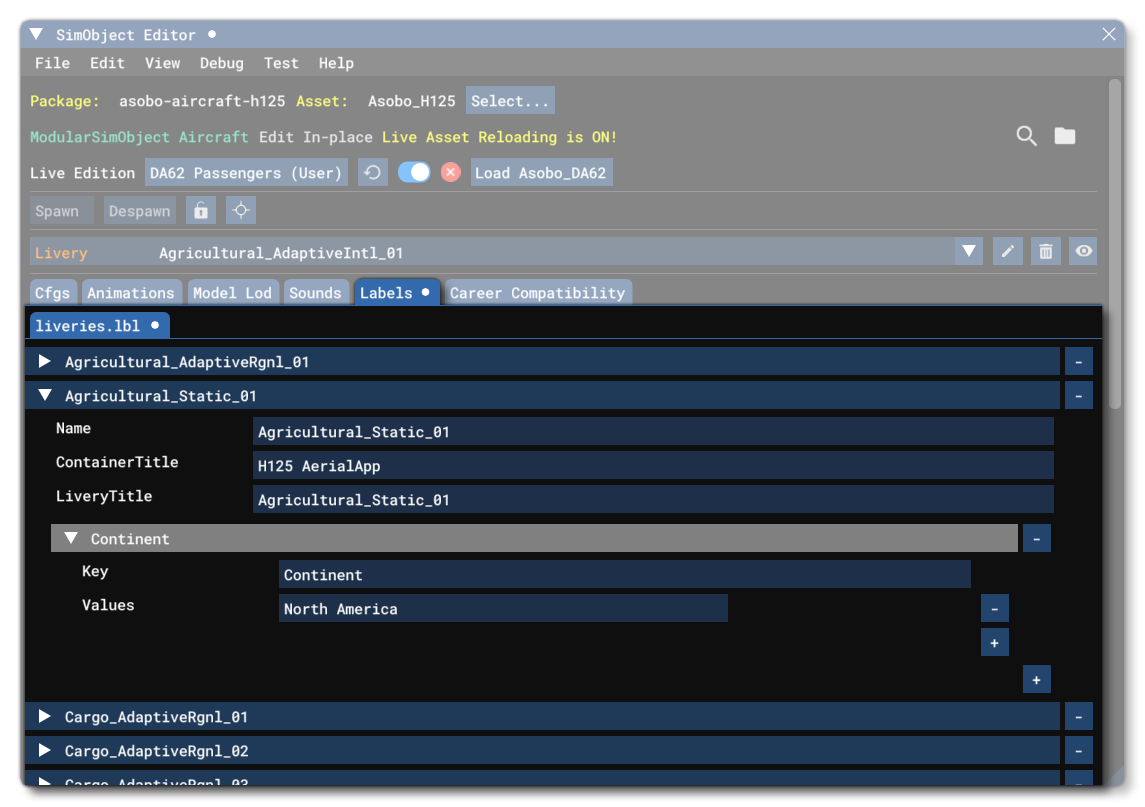Click the Live Edition refresh icon

pos(372,173)
